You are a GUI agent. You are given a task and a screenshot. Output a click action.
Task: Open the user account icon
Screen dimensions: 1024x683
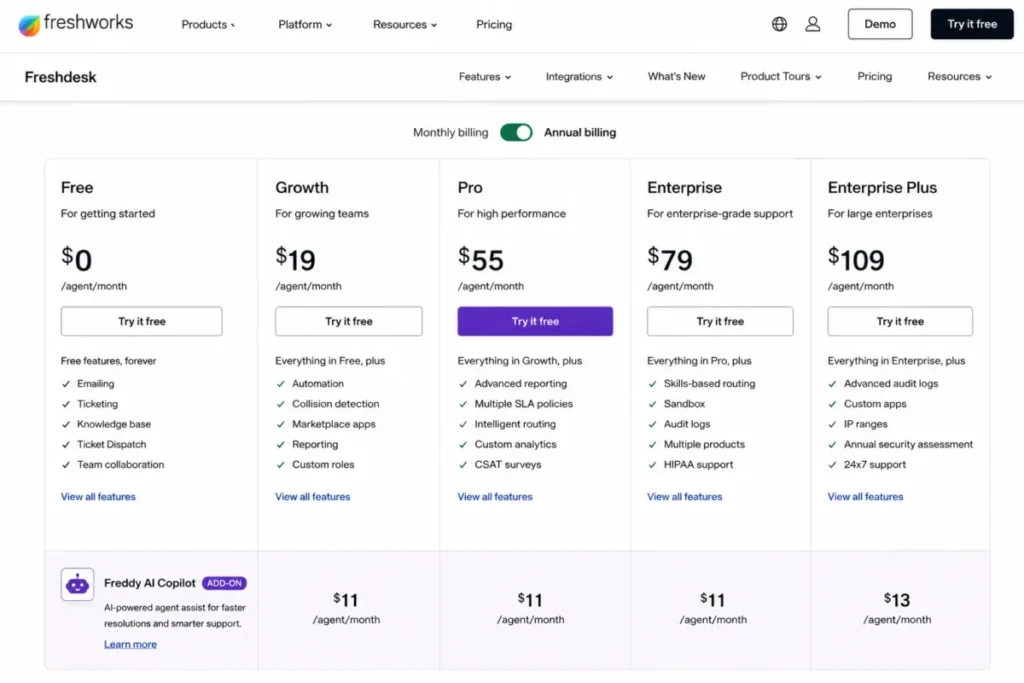coord(812,24)
